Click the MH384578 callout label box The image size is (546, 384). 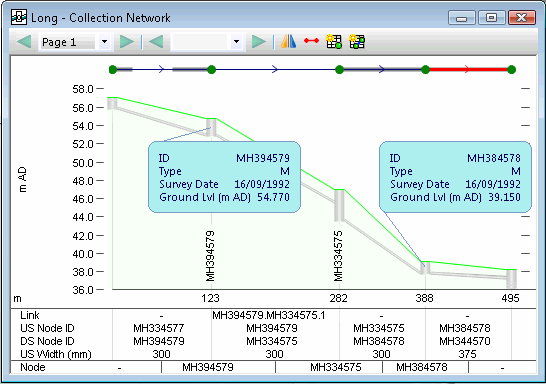coord(455,177)
